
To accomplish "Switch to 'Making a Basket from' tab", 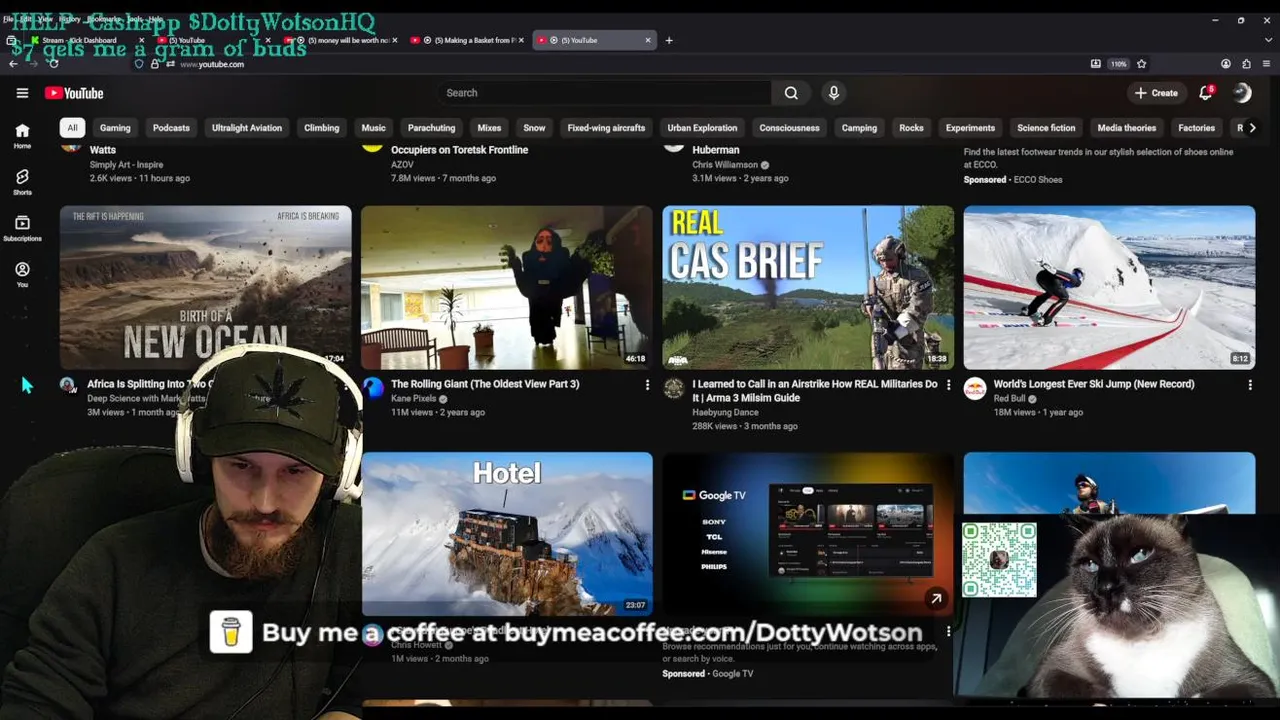I will [x=468, y=40].
